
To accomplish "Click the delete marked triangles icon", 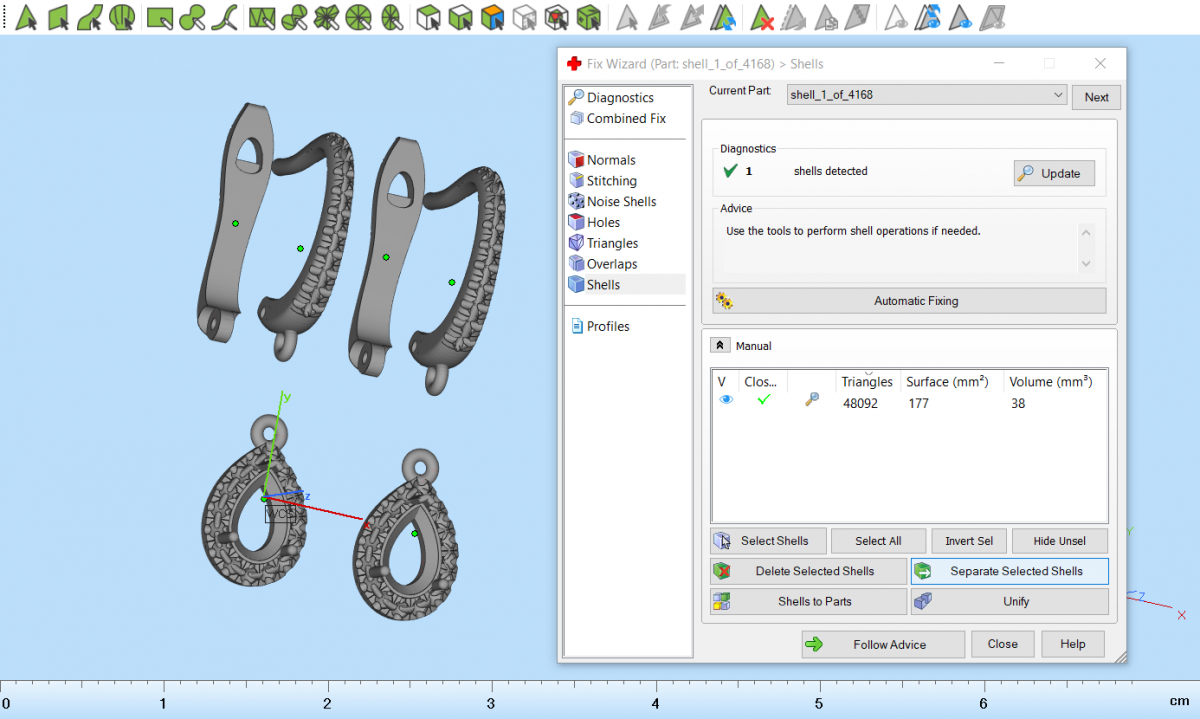I will pyautogui.click(x=763, y=17).
